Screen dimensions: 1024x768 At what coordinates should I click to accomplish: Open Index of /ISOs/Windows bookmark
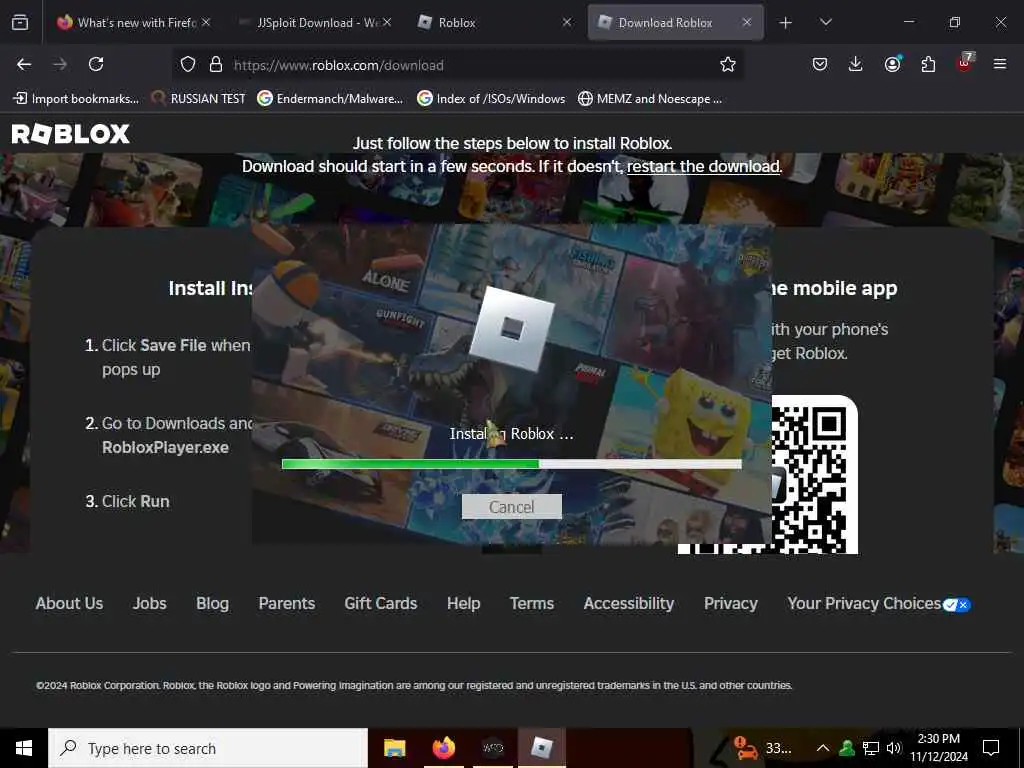tap(491, 99)
